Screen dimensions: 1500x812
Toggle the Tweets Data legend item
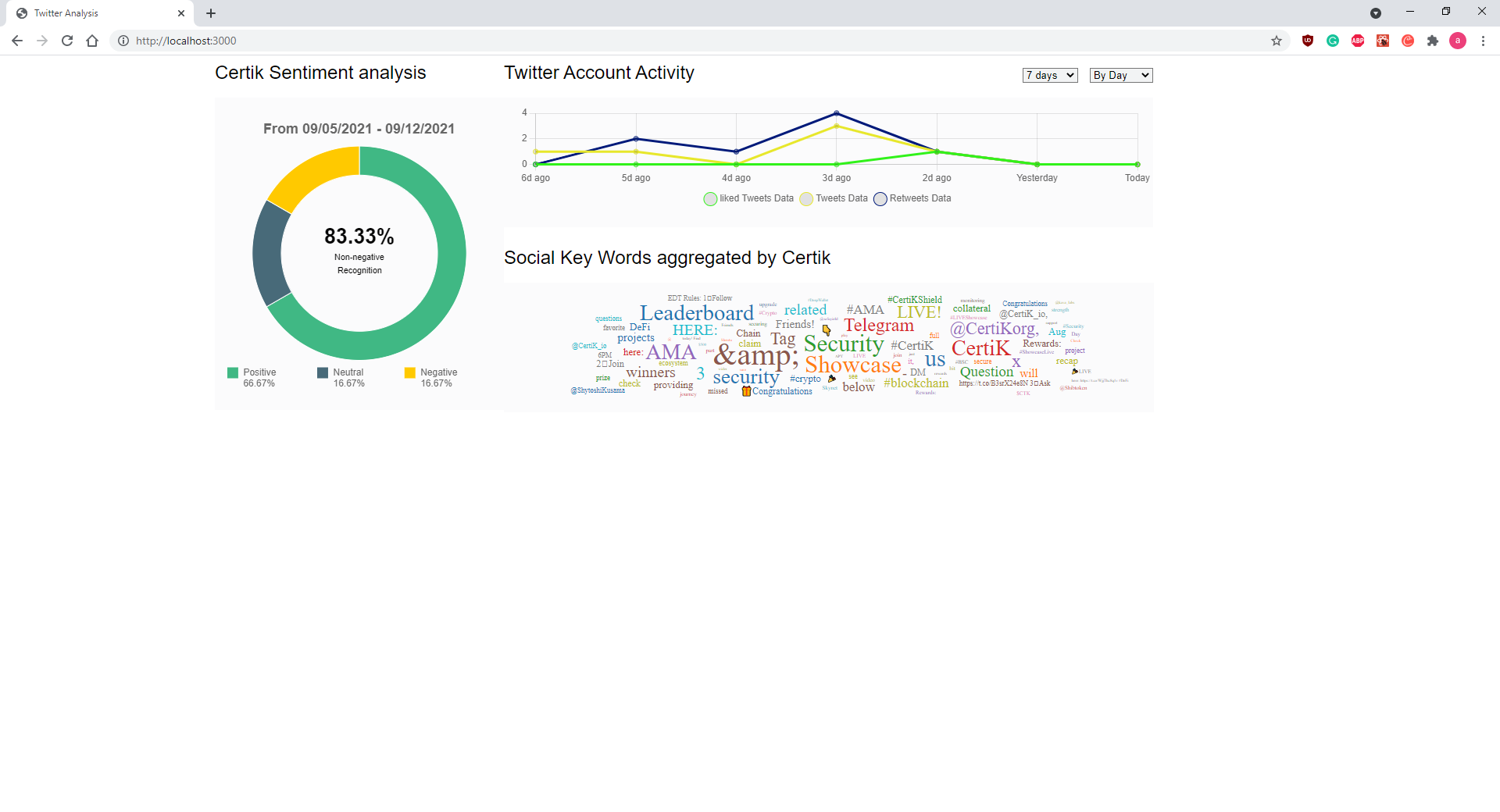pos(834,198)
